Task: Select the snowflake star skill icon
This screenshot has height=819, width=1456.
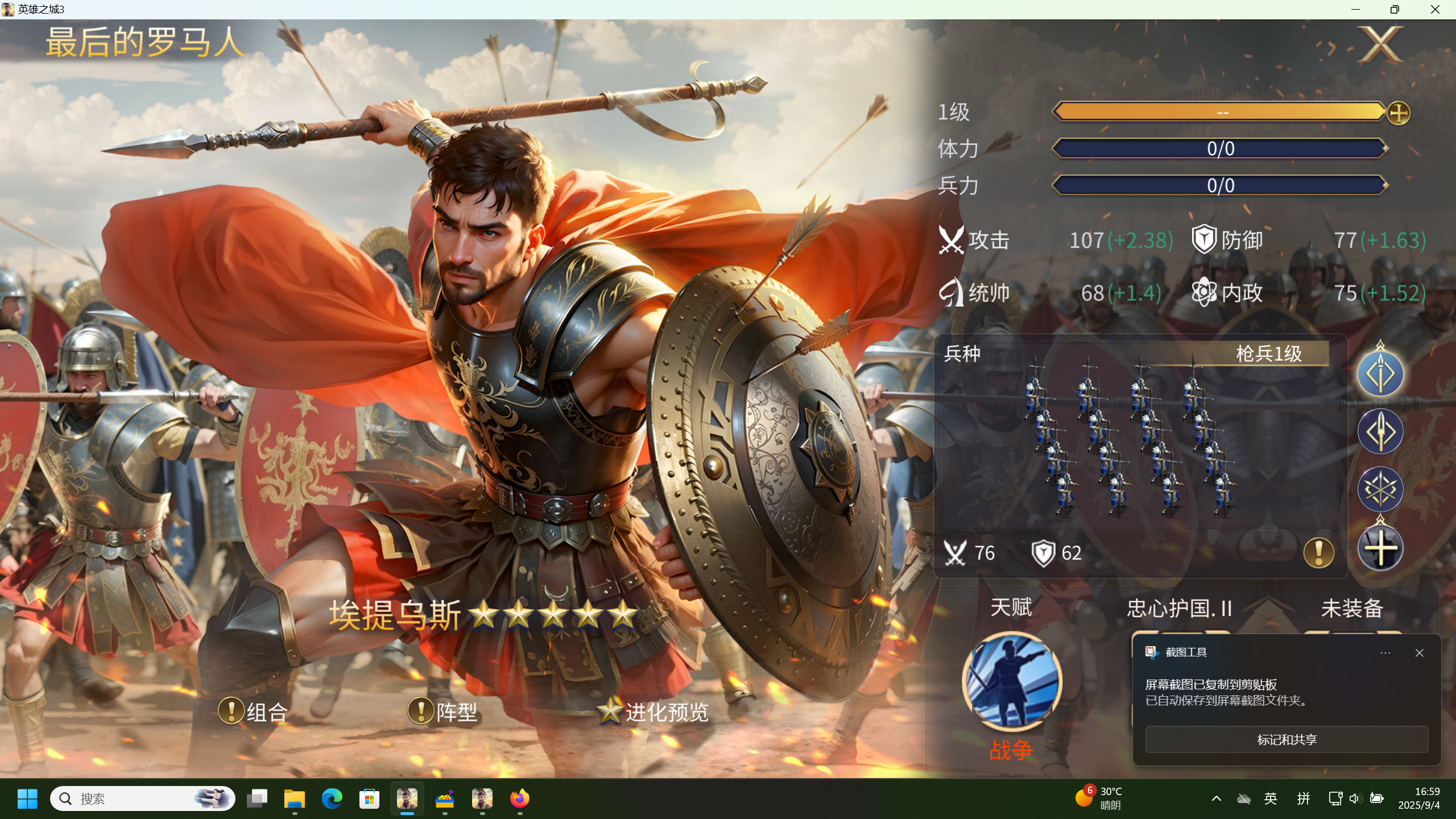Action: (x=1380, y=489)
